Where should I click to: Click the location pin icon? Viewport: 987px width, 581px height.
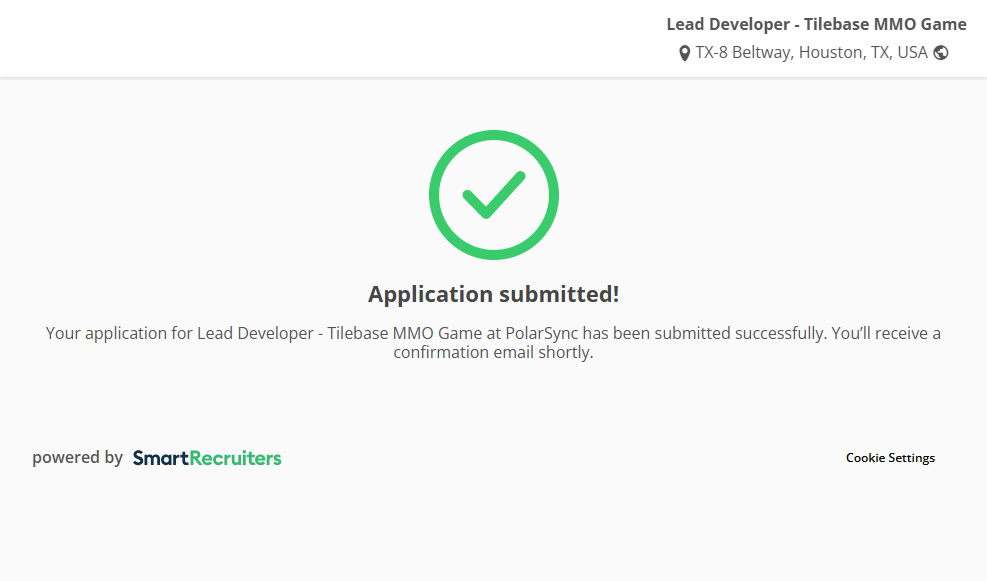[684, 53]
